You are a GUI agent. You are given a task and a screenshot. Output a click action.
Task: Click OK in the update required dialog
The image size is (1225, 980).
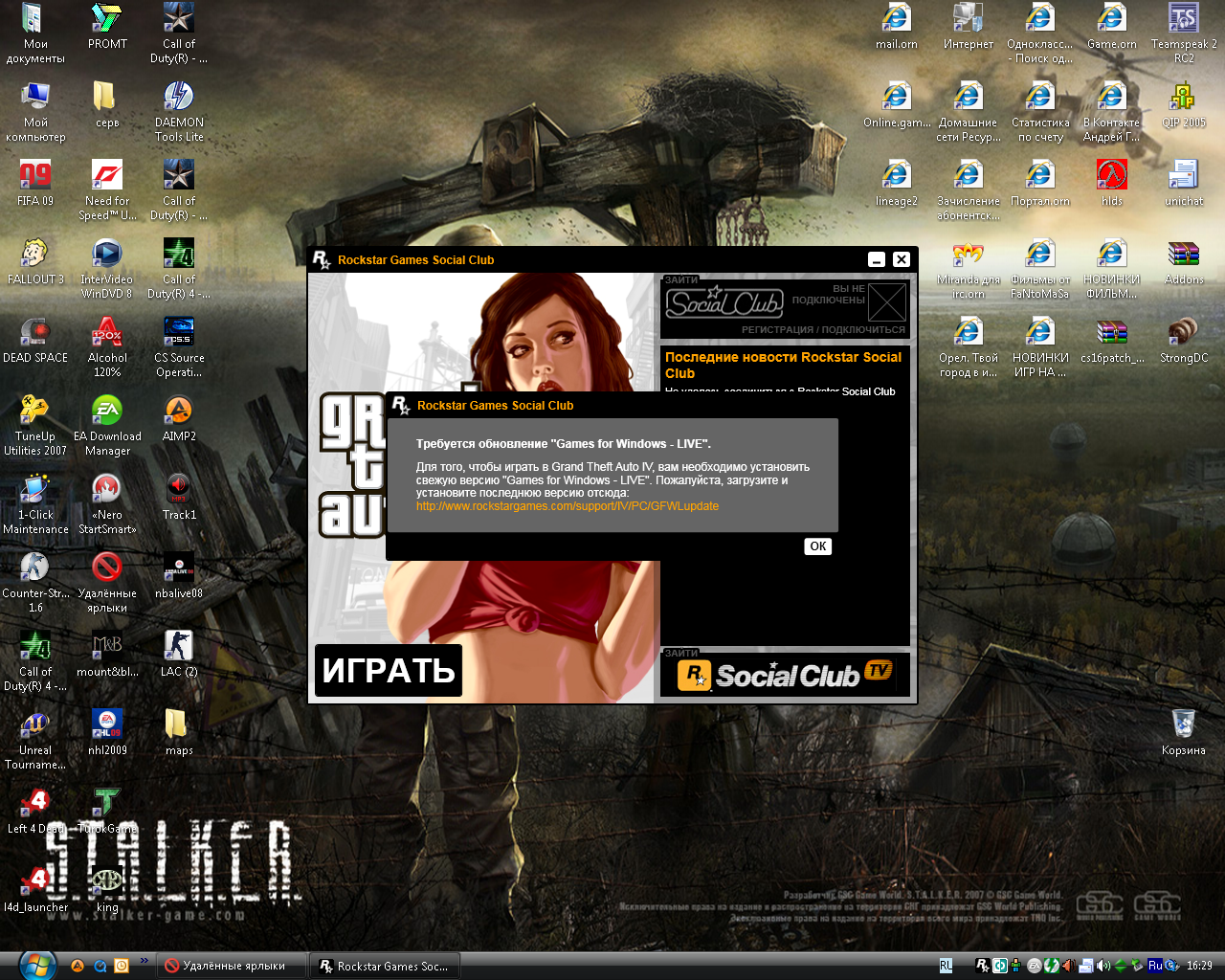click(817, 546)
